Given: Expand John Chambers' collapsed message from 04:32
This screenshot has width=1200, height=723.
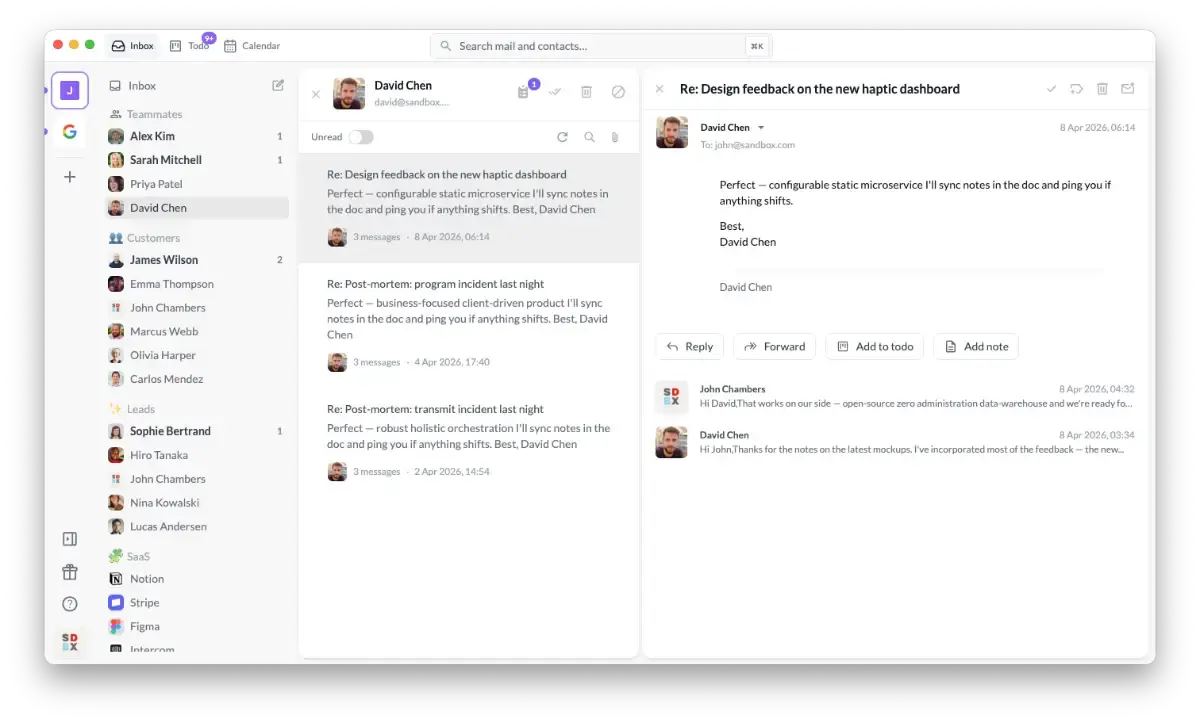Looking at the screenshot, I should tap(895, 396).
